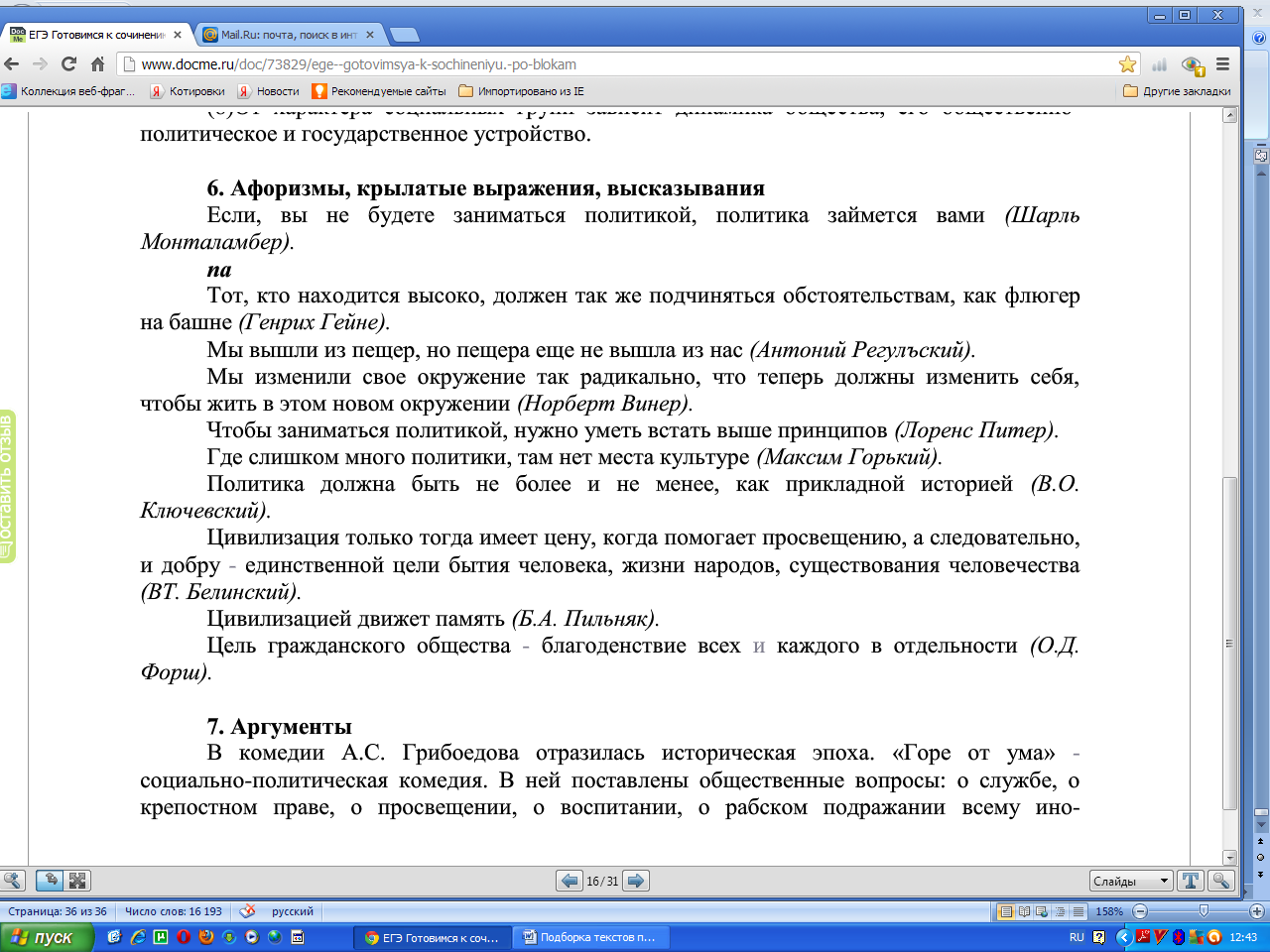
Task: Switch viewer to fullscreen mode
Action: coord(78,881)
